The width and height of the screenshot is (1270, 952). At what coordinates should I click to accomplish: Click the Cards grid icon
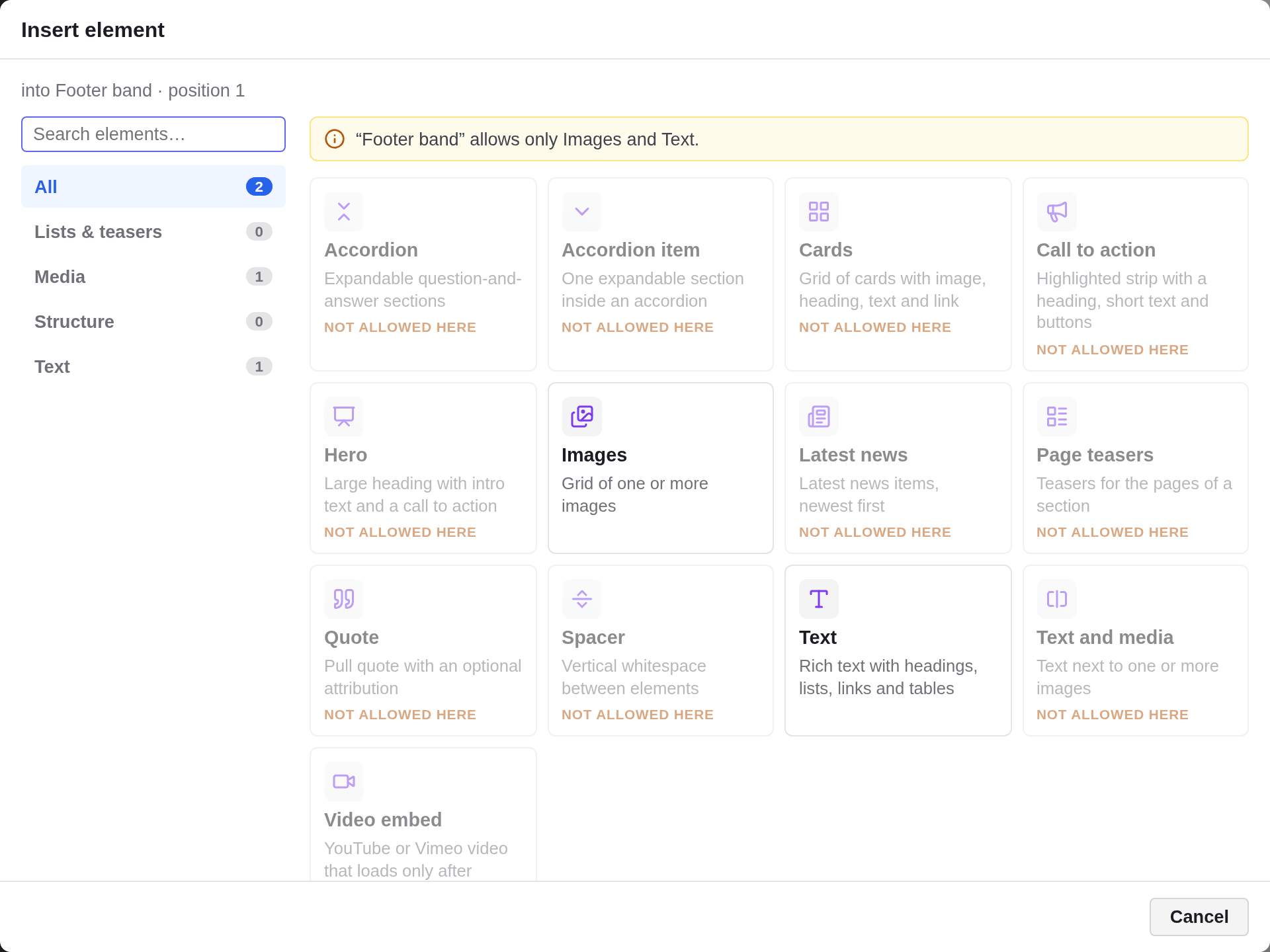pos(818,212)
